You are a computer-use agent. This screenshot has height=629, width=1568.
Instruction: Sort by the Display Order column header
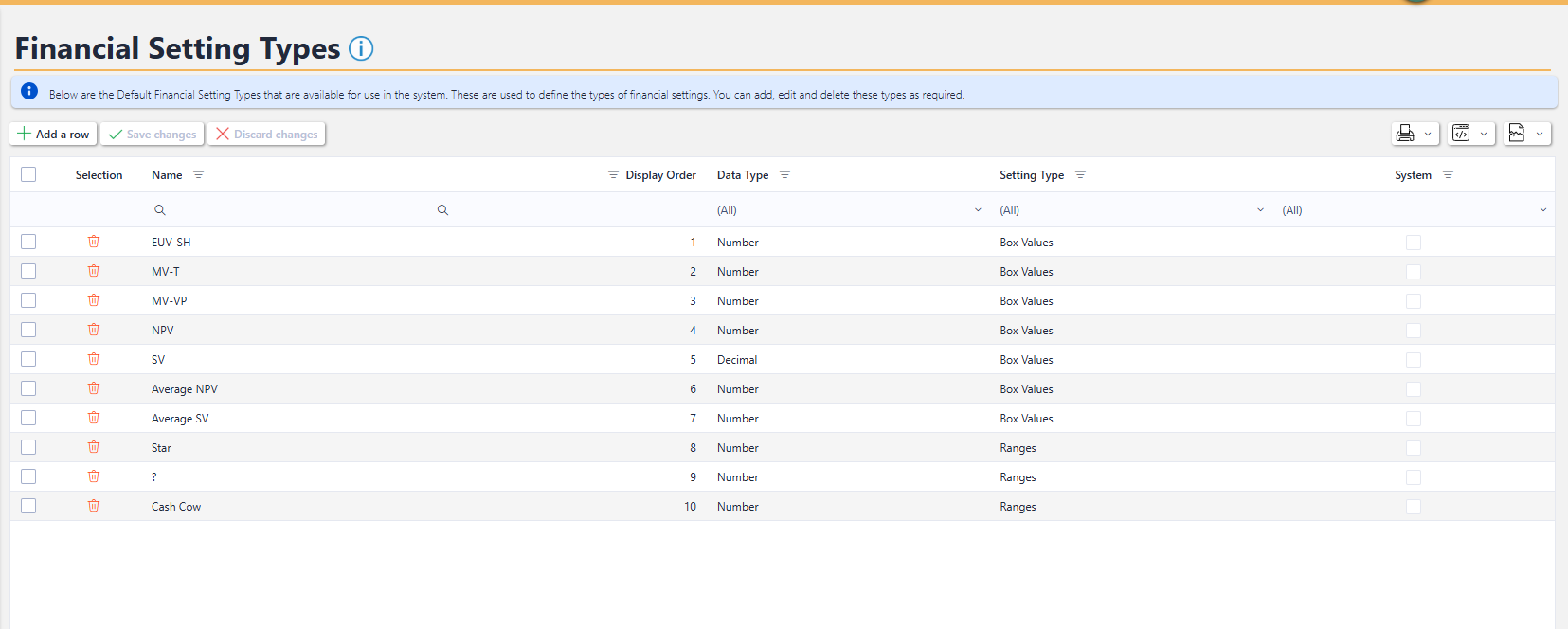point(660,175)
